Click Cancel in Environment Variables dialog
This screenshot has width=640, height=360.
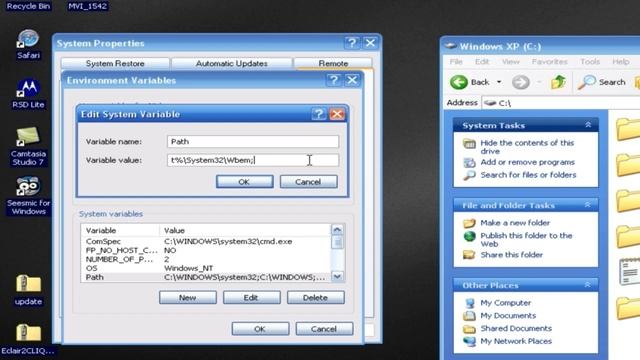[324, 329]
